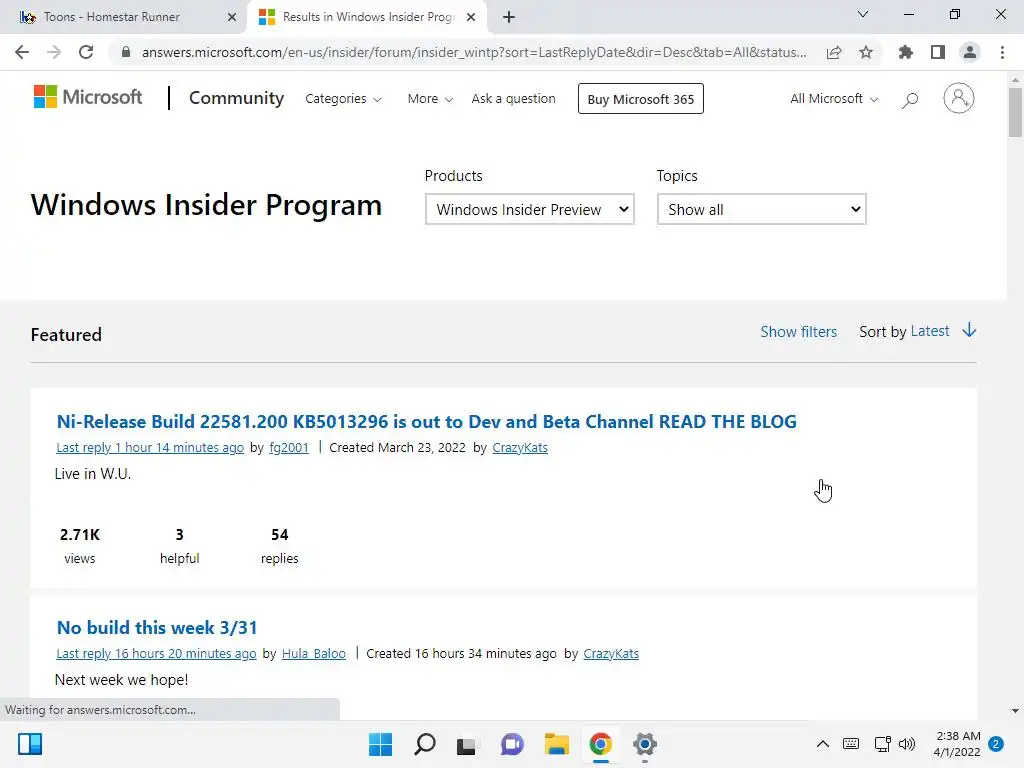The image size is (1024, 768).
Task: Share this page via the share icon
Action: click(834, 52)
